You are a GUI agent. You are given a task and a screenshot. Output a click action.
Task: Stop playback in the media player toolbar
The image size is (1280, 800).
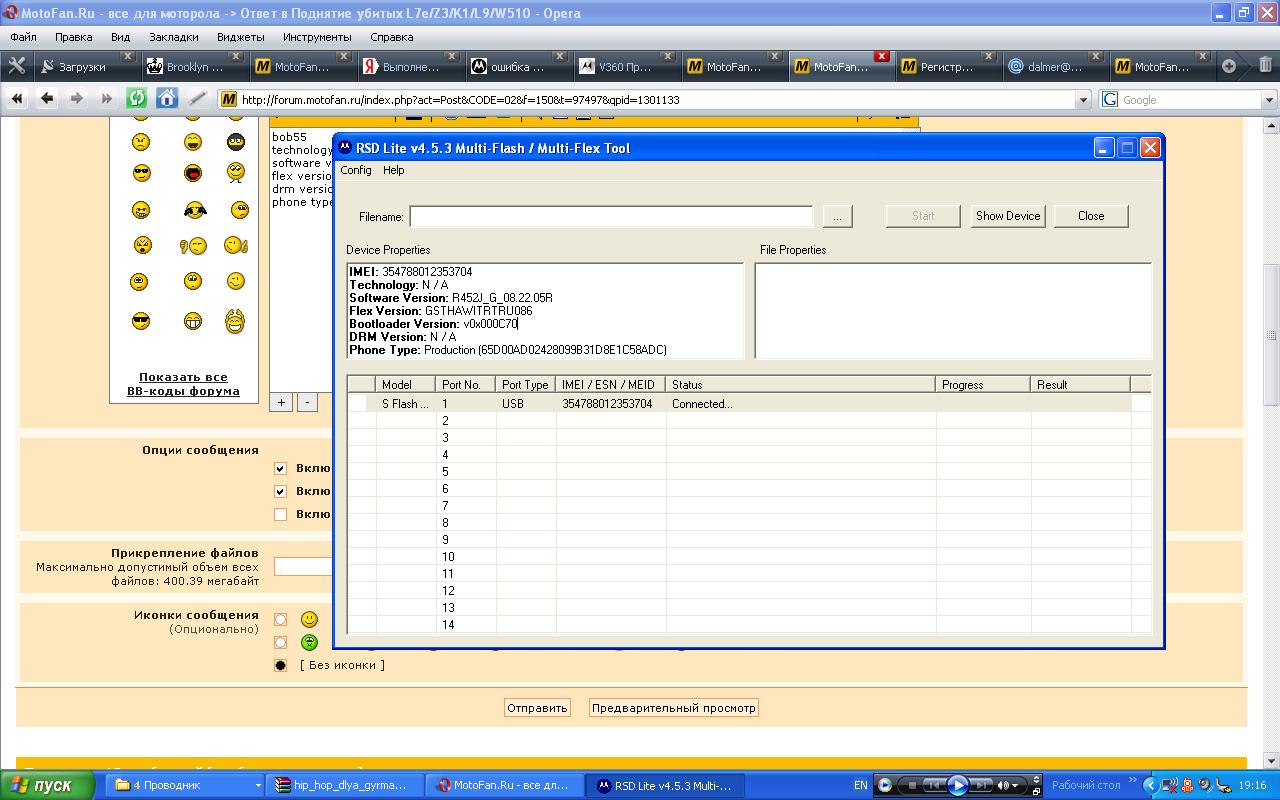(x=912, y=785)
